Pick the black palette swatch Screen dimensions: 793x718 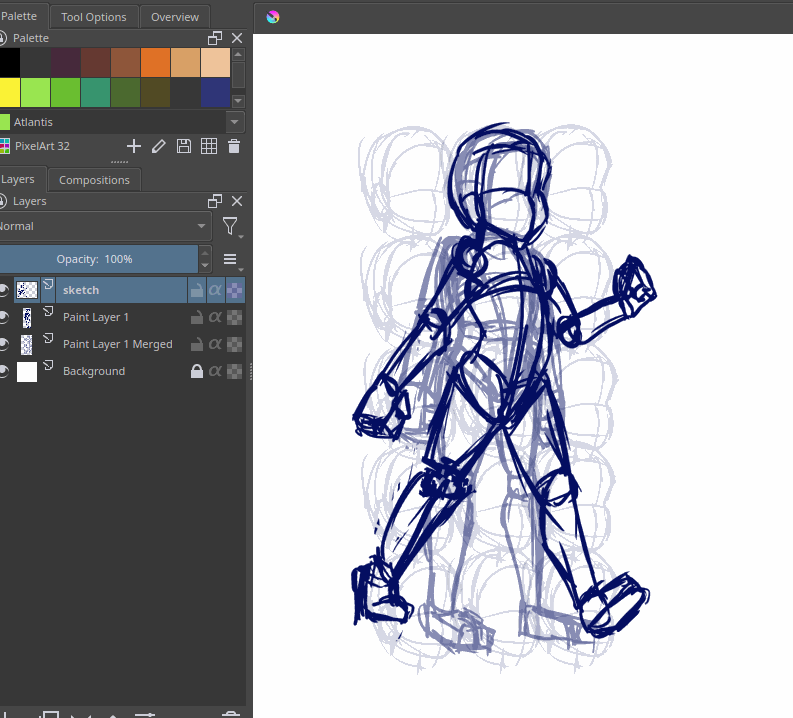pyautogui.click(x=10, y=62)
